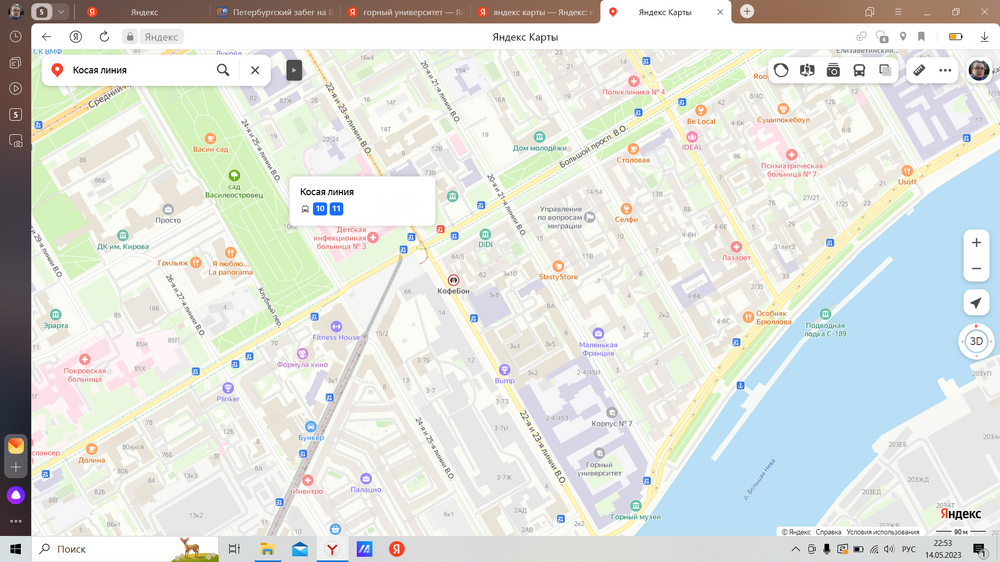Bookmark this page with bookmark icon
This screenshot has width=1000, height=562.
pos(921,37)
